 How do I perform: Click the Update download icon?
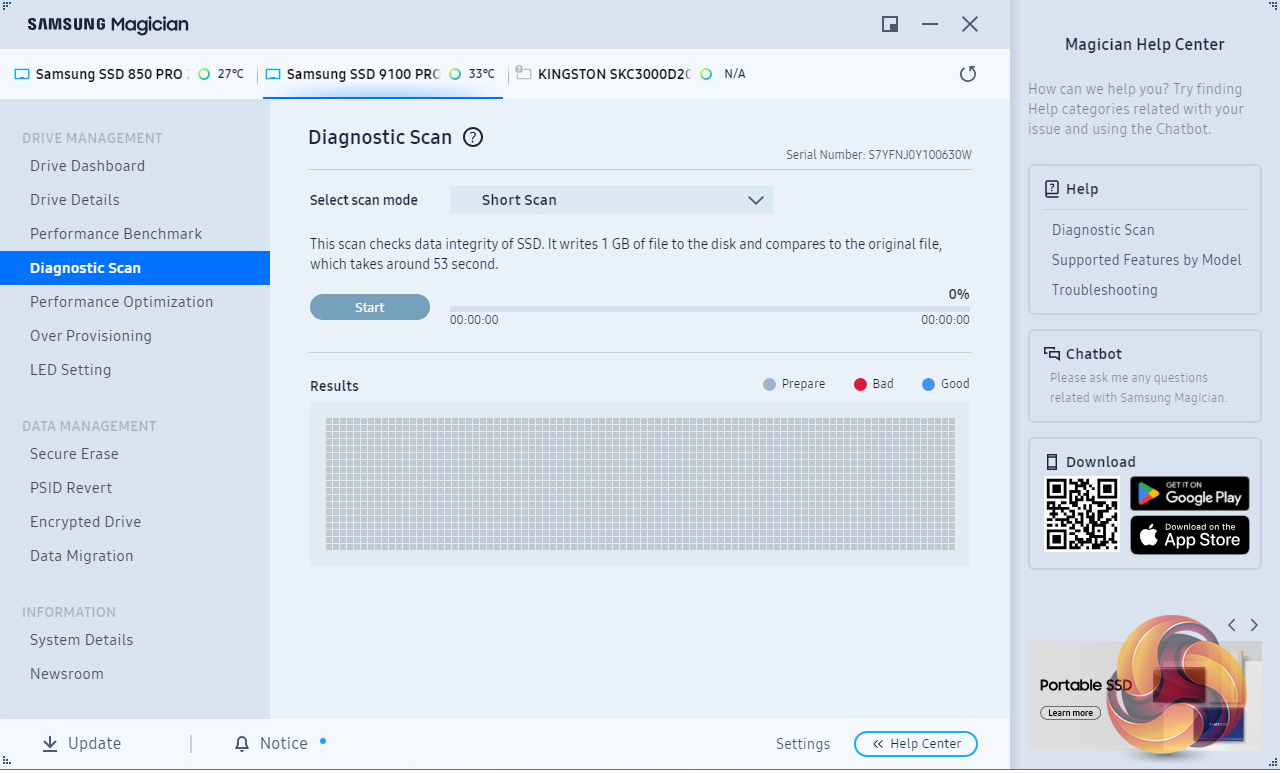pyautogui.click(x=50, y=744)
